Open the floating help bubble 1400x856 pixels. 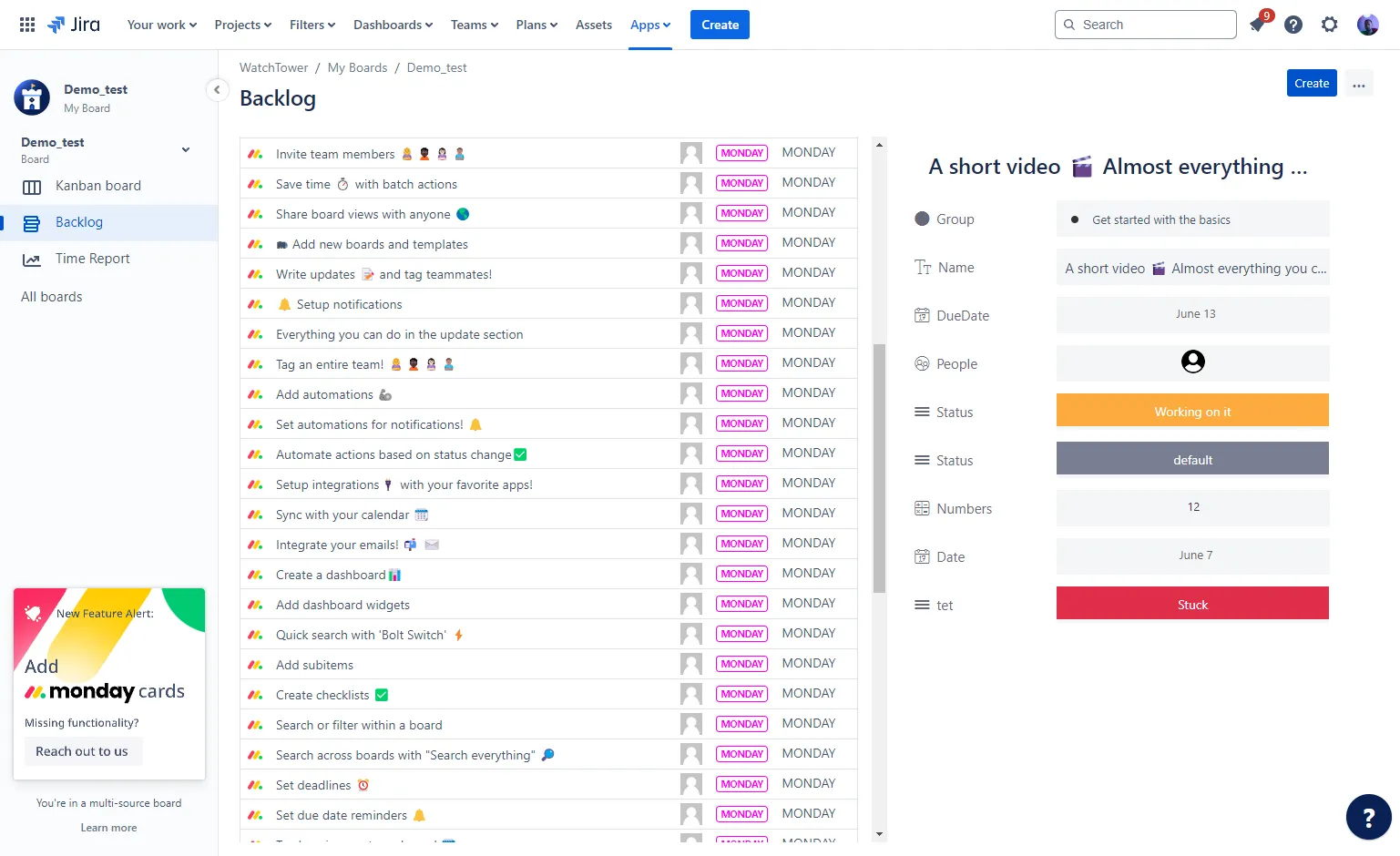click(1368, 817)
